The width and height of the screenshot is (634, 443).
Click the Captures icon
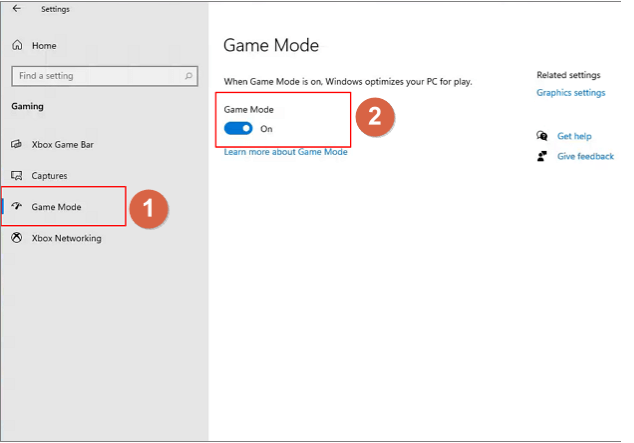click(x=17, y=175)
